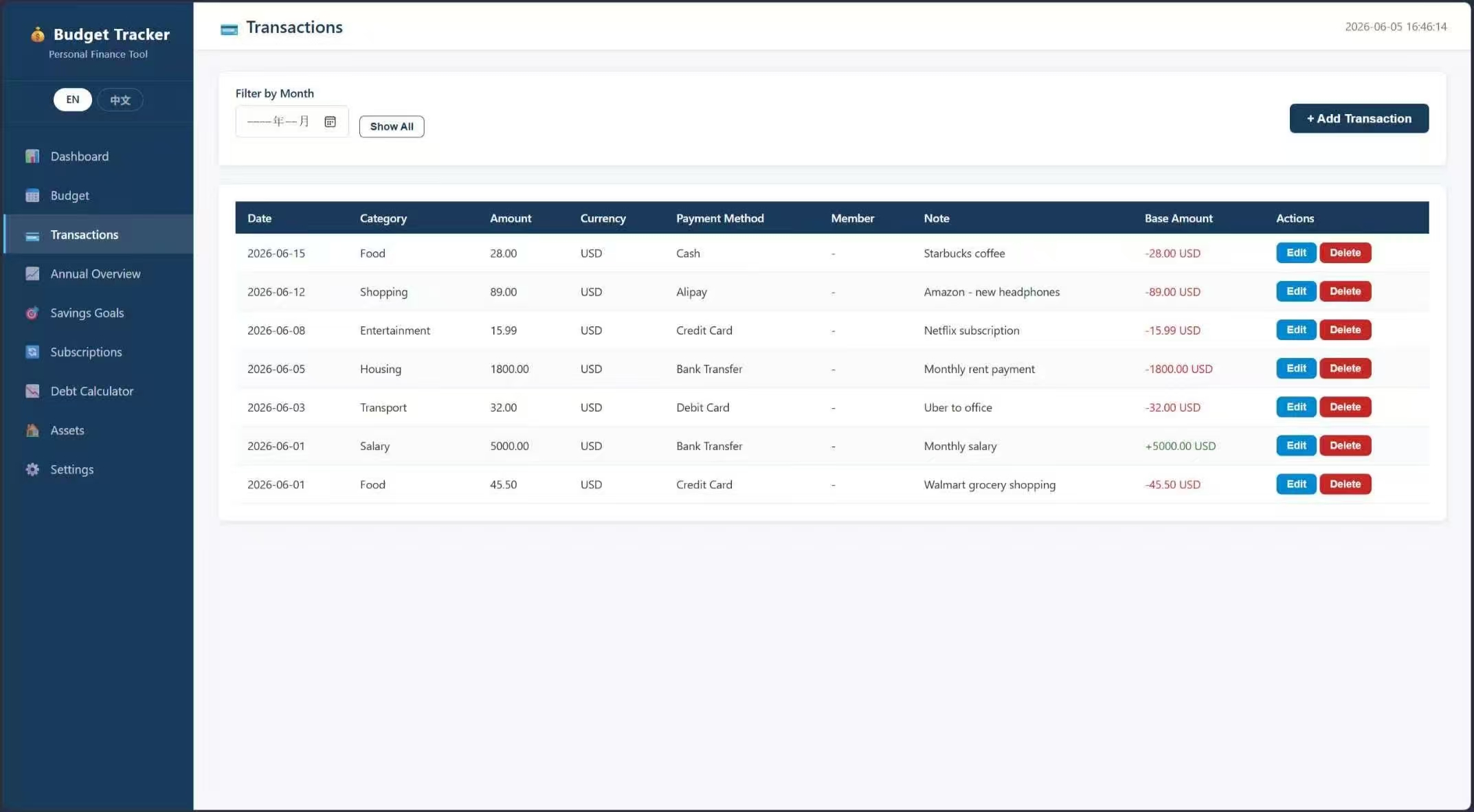Click the Budget calendar icon in sidebar

click(32, 196)
